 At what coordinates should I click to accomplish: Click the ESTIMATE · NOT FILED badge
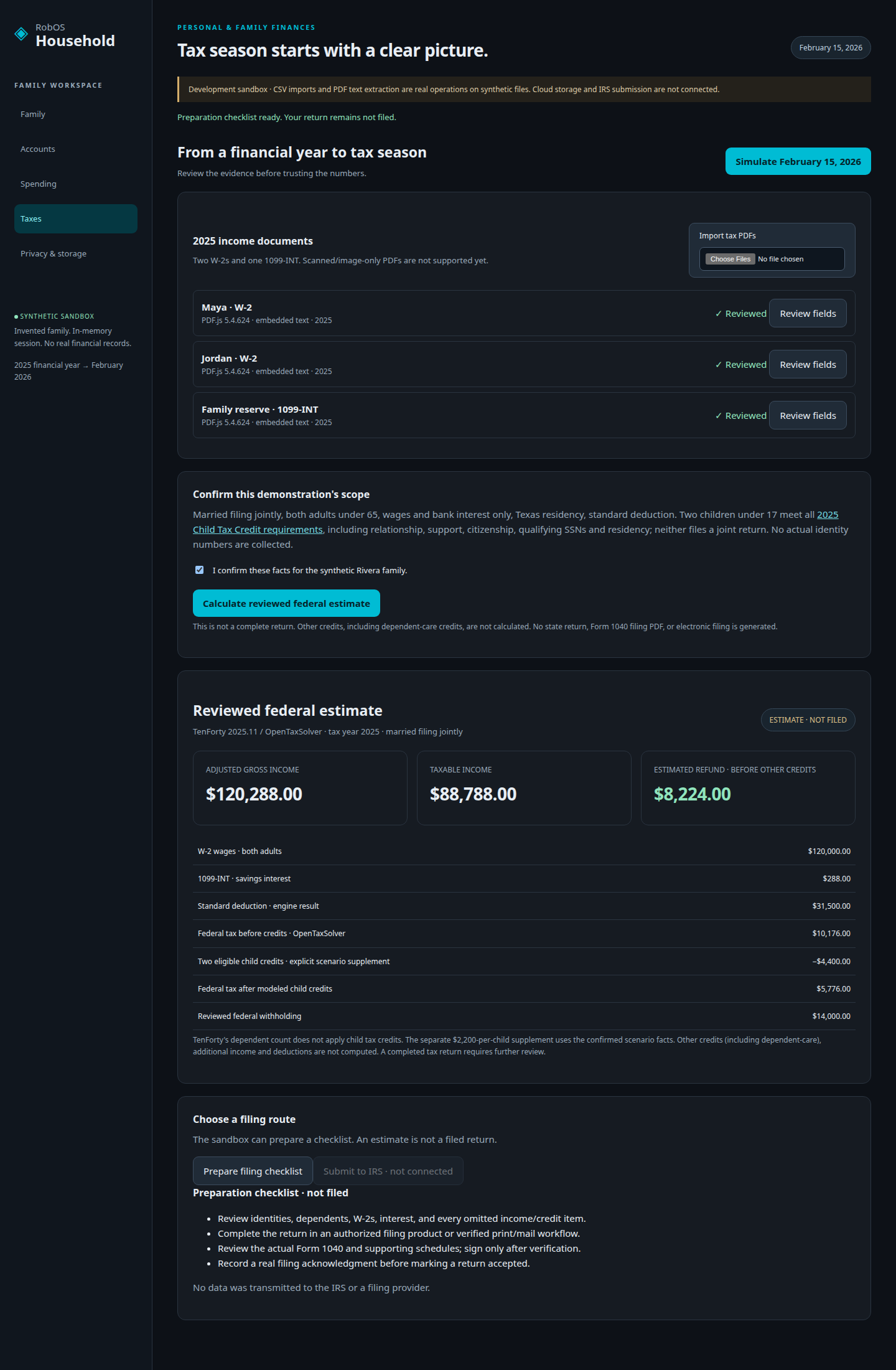(808, 720)
